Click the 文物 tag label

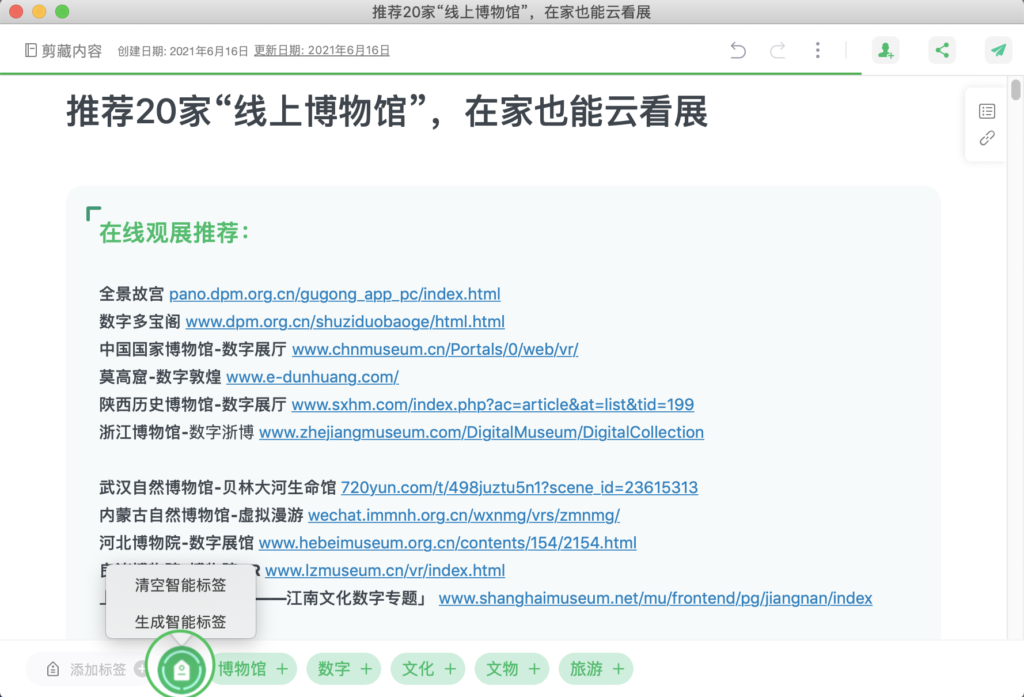(502, 669)
